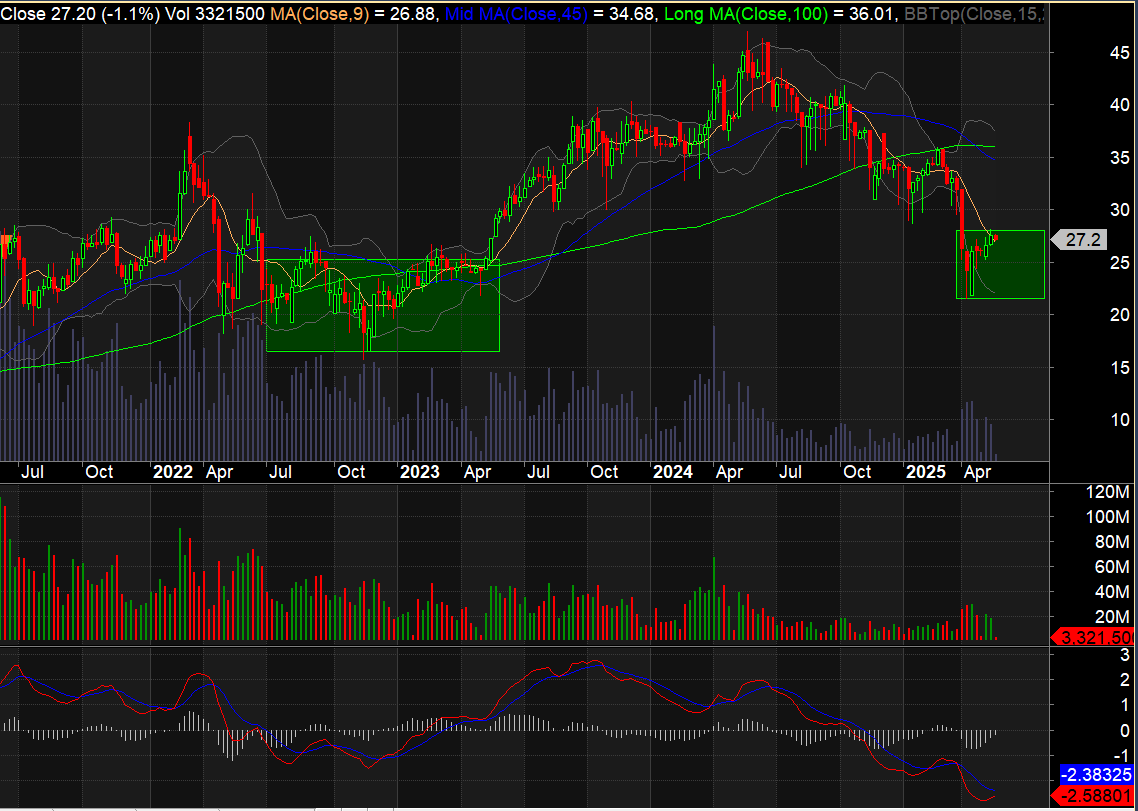Click the 2022 year label on time axis
The width and height of the screenshot is (1138, 811).
pyautogui.click(x=172, y=472)
